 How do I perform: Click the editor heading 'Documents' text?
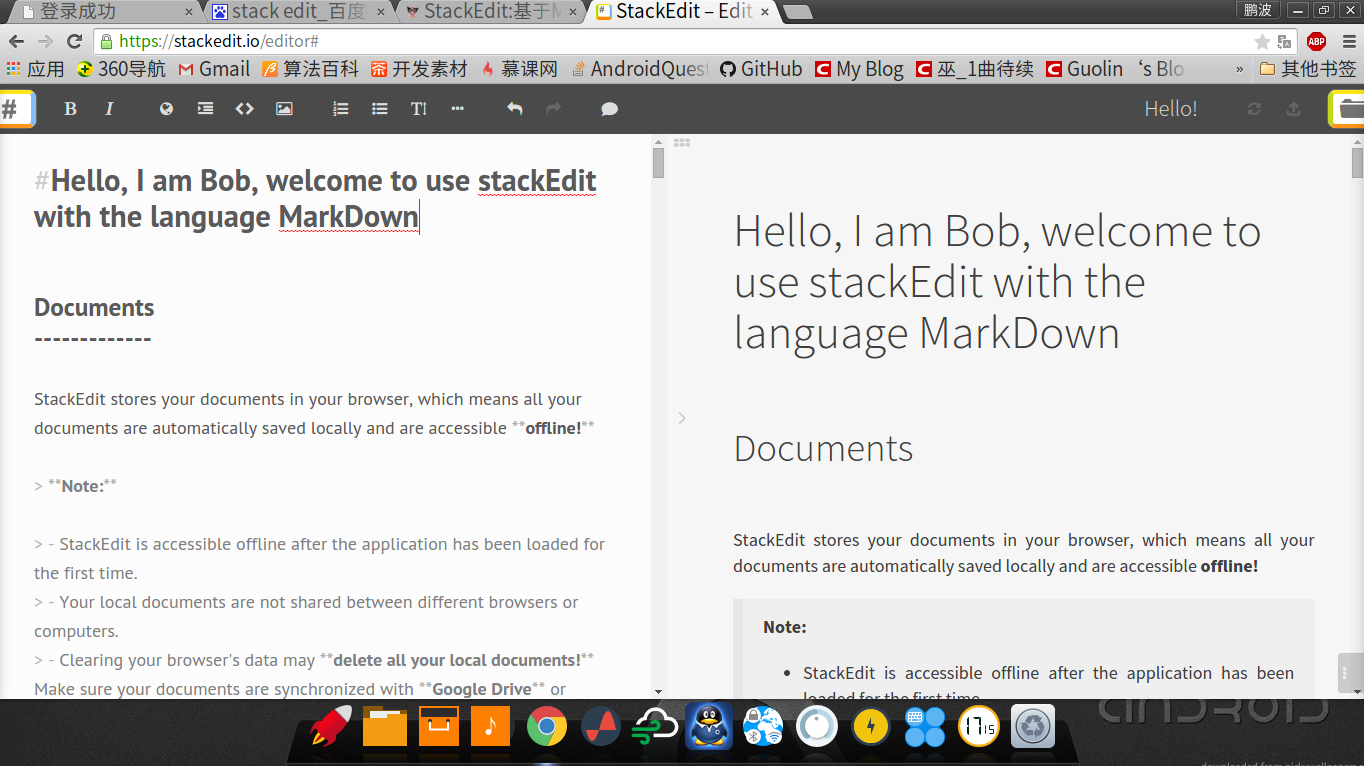94,308
